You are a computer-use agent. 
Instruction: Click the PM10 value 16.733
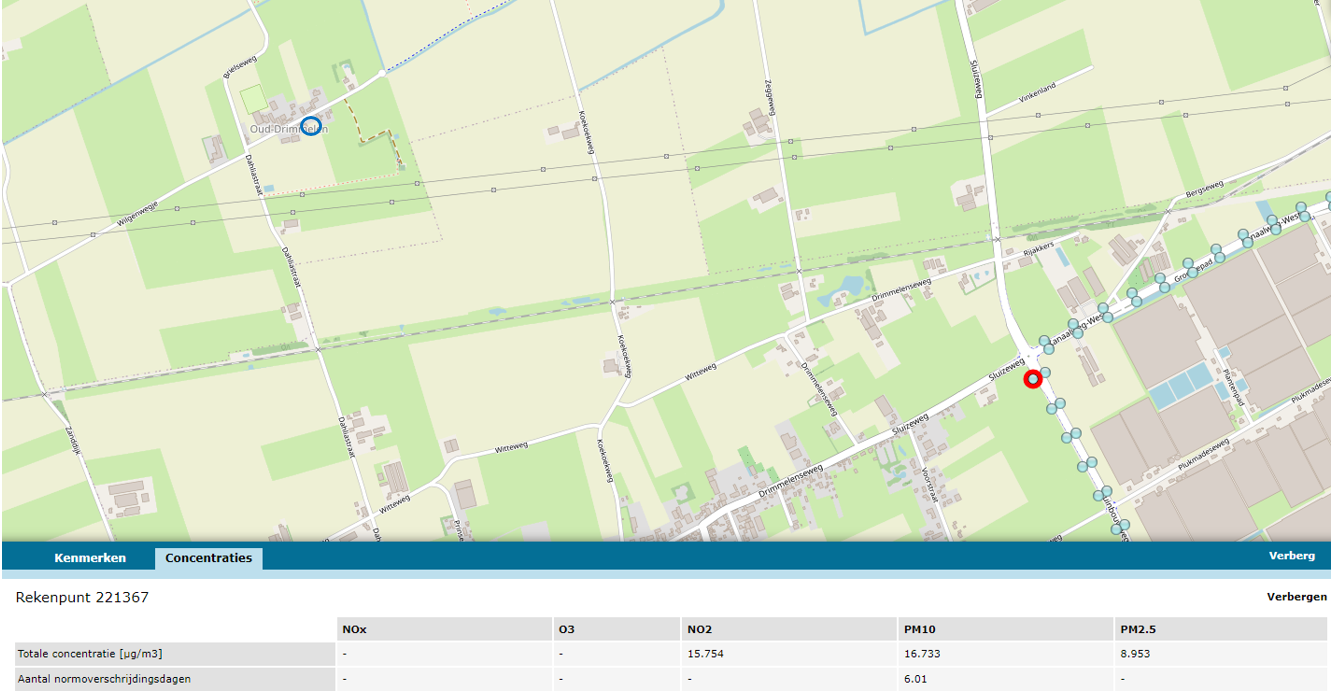[921, 654]
